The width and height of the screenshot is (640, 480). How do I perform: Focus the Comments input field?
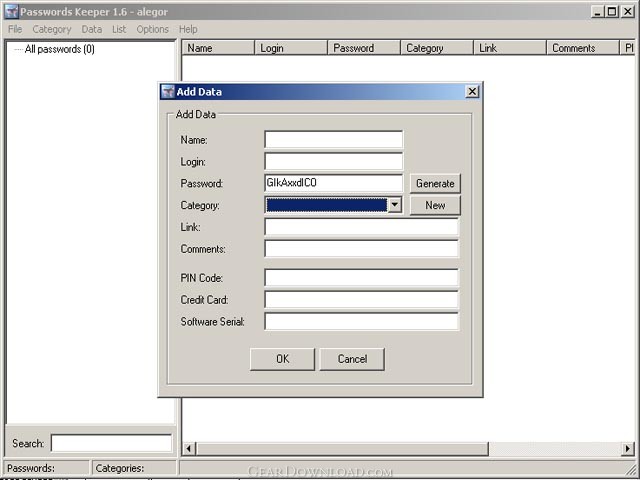(362, 249)
